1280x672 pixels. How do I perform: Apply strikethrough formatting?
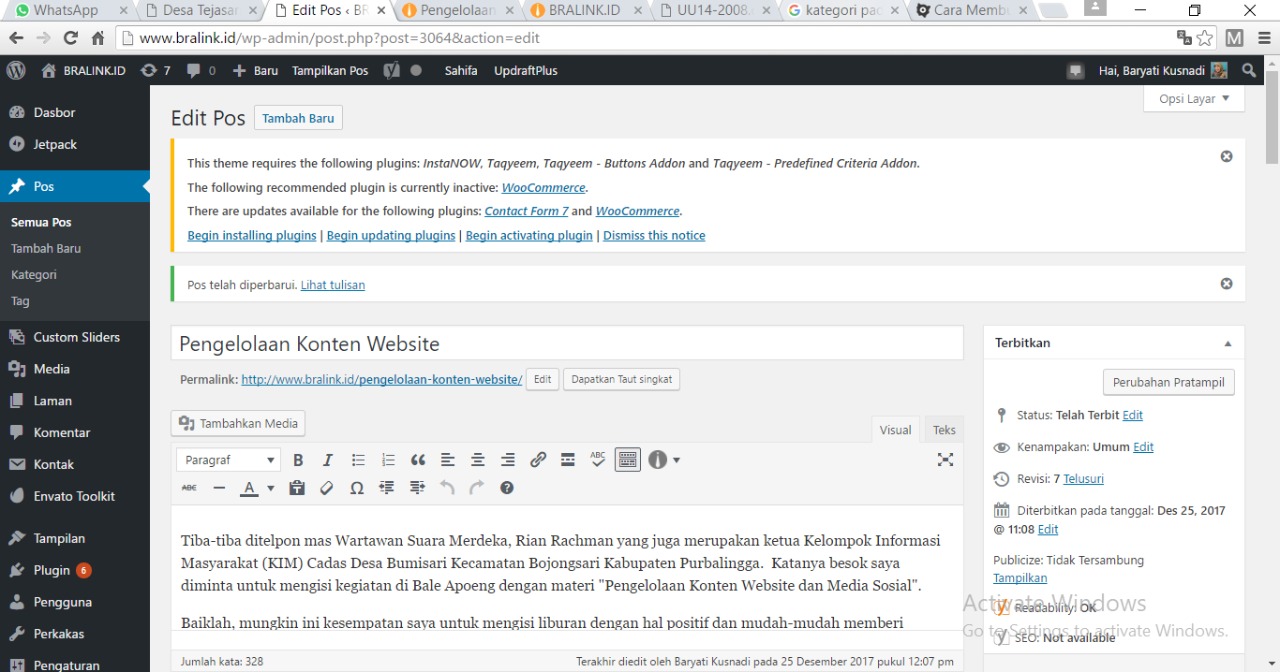(x=190, y=488)
